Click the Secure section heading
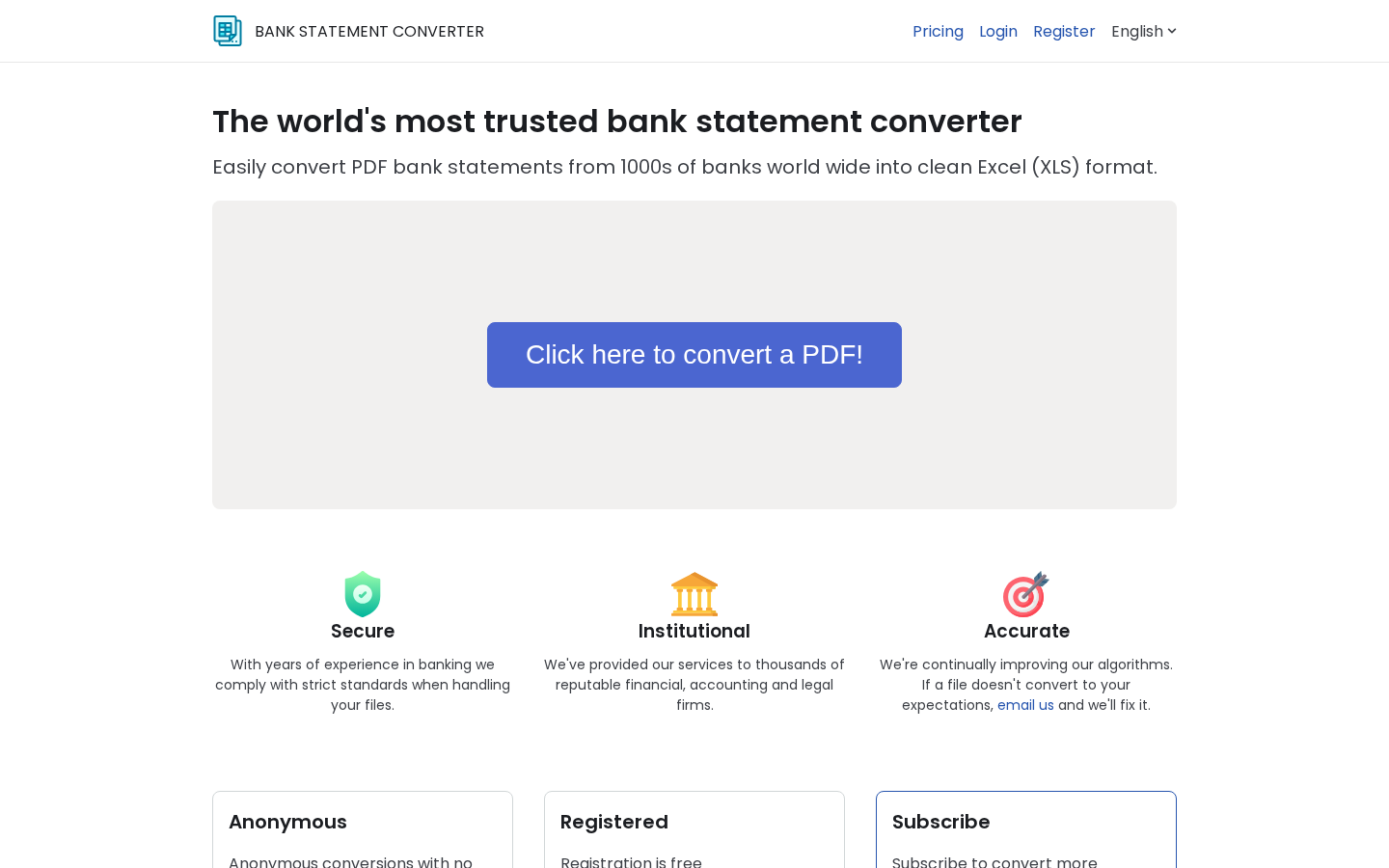 (x=363, y=631)
